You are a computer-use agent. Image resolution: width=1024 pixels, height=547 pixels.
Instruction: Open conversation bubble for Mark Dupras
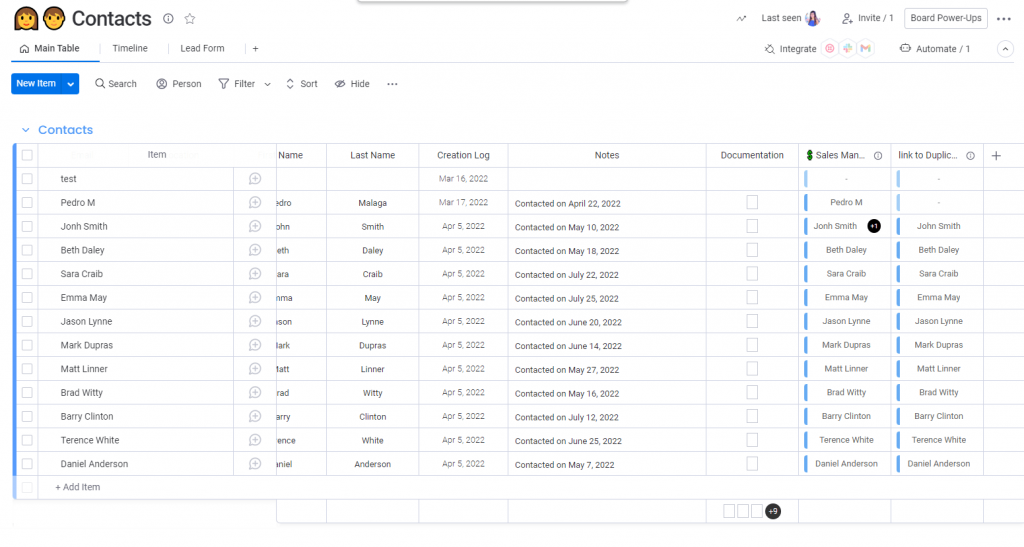(255, 345)
